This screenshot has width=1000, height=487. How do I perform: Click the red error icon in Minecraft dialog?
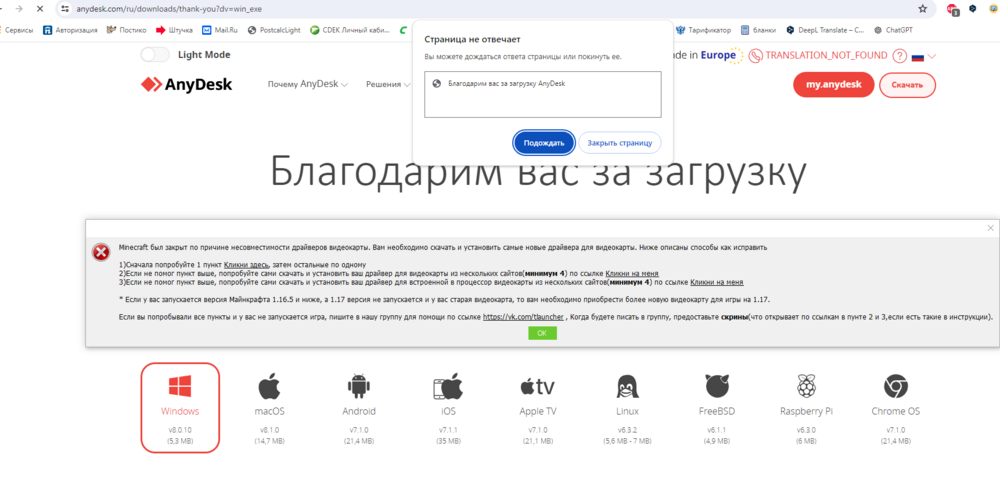point(101,252)
